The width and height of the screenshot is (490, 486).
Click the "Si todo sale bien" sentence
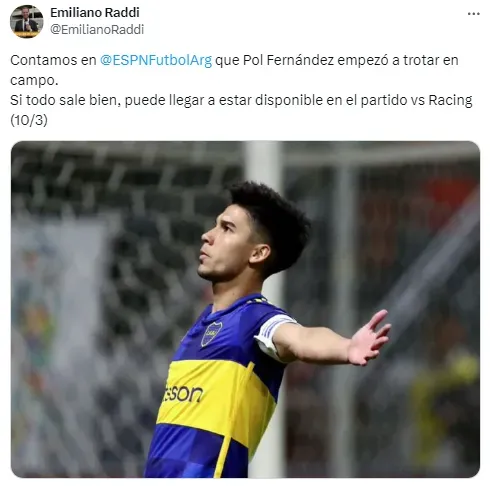(x=65, y=100)
